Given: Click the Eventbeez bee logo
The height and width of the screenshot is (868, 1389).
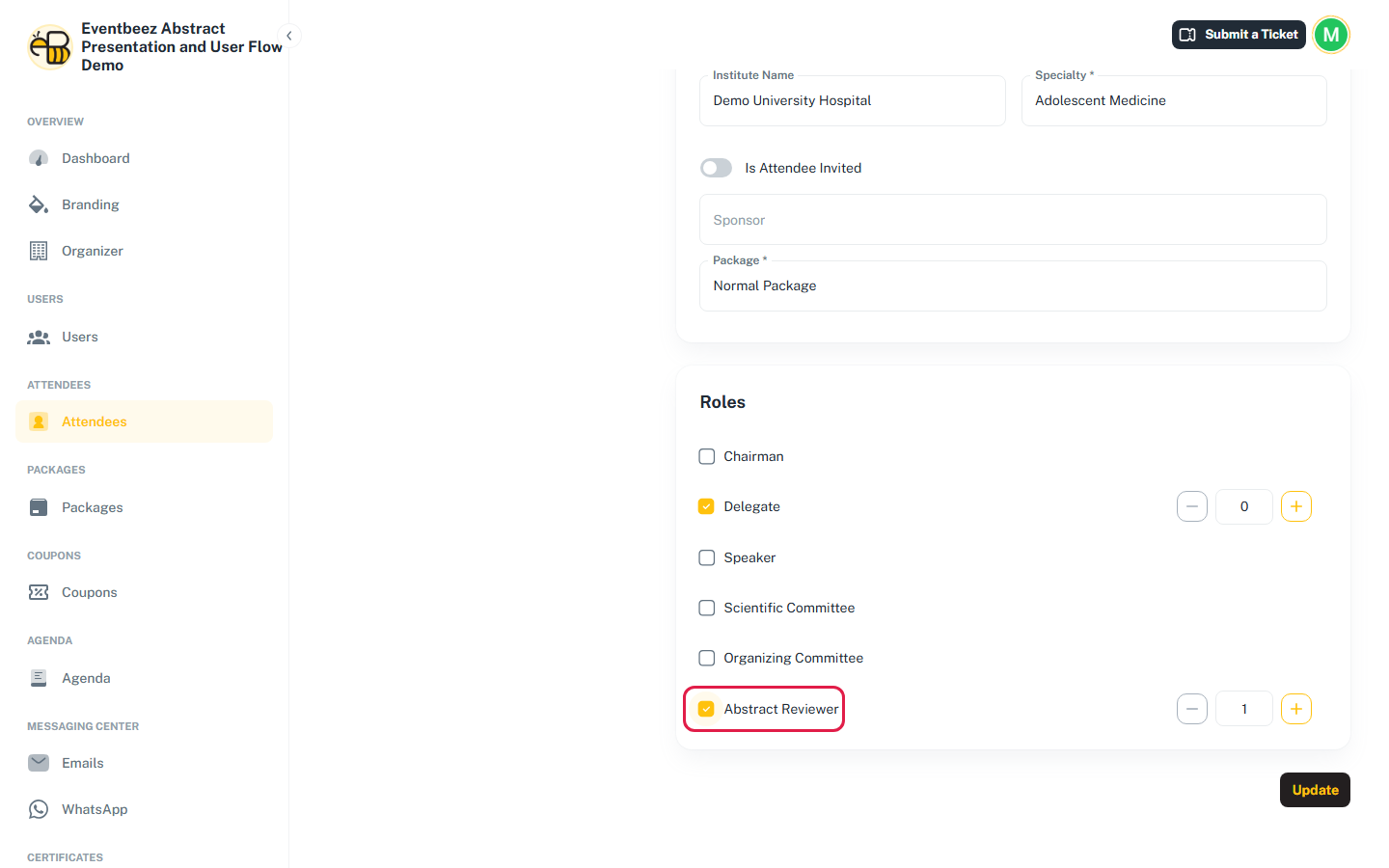Looking at the screenshot, I should click(x=50, y=46).
